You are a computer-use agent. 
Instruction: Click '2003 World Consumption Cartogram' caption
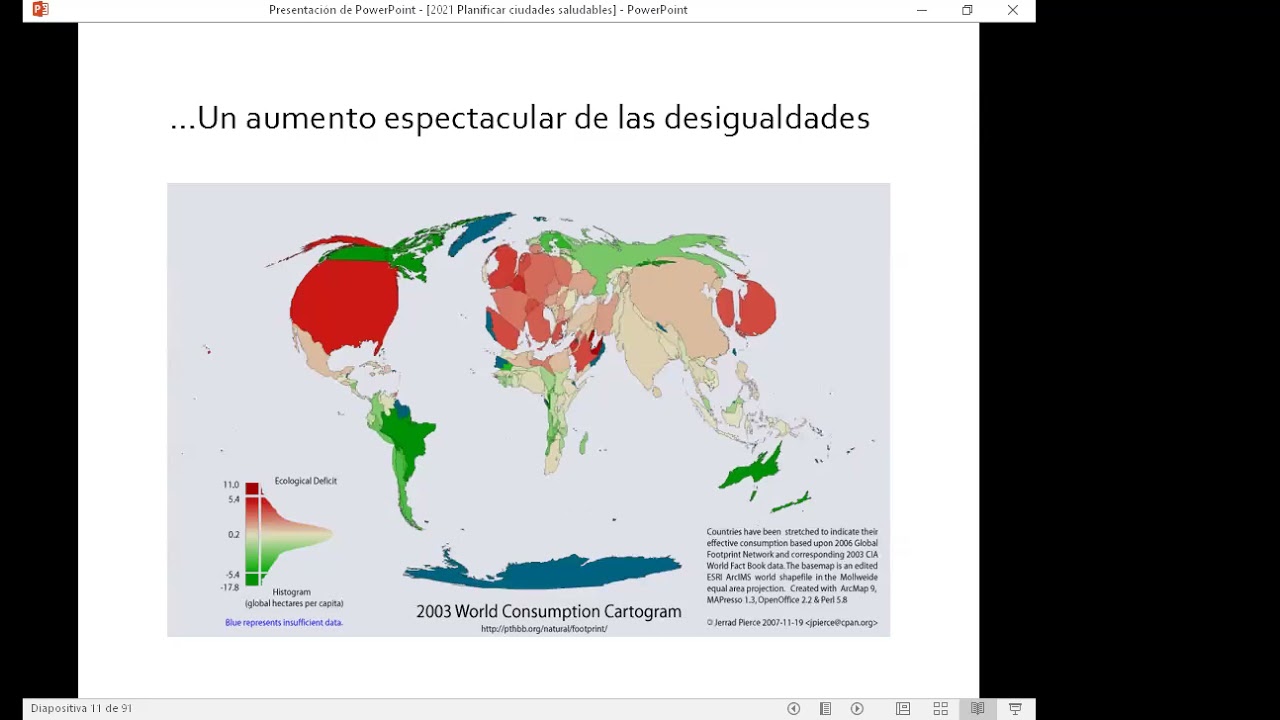pyautogui.click(x=549, y=611)
